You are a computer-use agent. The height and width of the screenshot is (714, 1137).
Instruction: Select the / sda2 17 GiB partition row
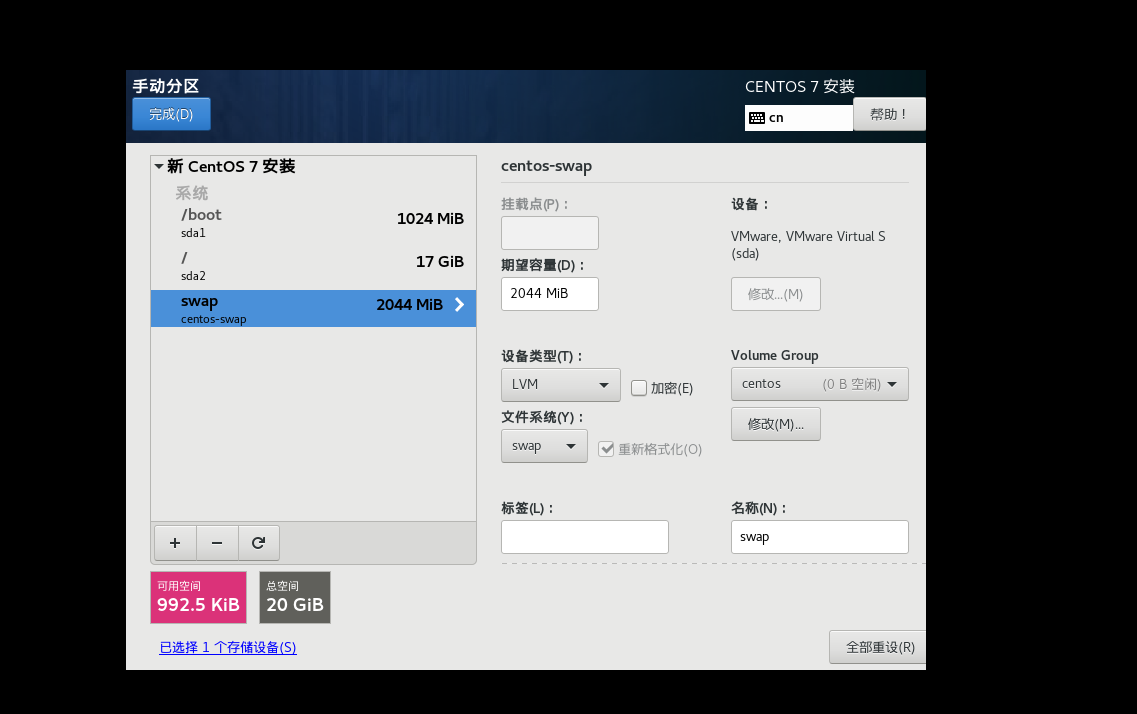(x=313, y=266)
